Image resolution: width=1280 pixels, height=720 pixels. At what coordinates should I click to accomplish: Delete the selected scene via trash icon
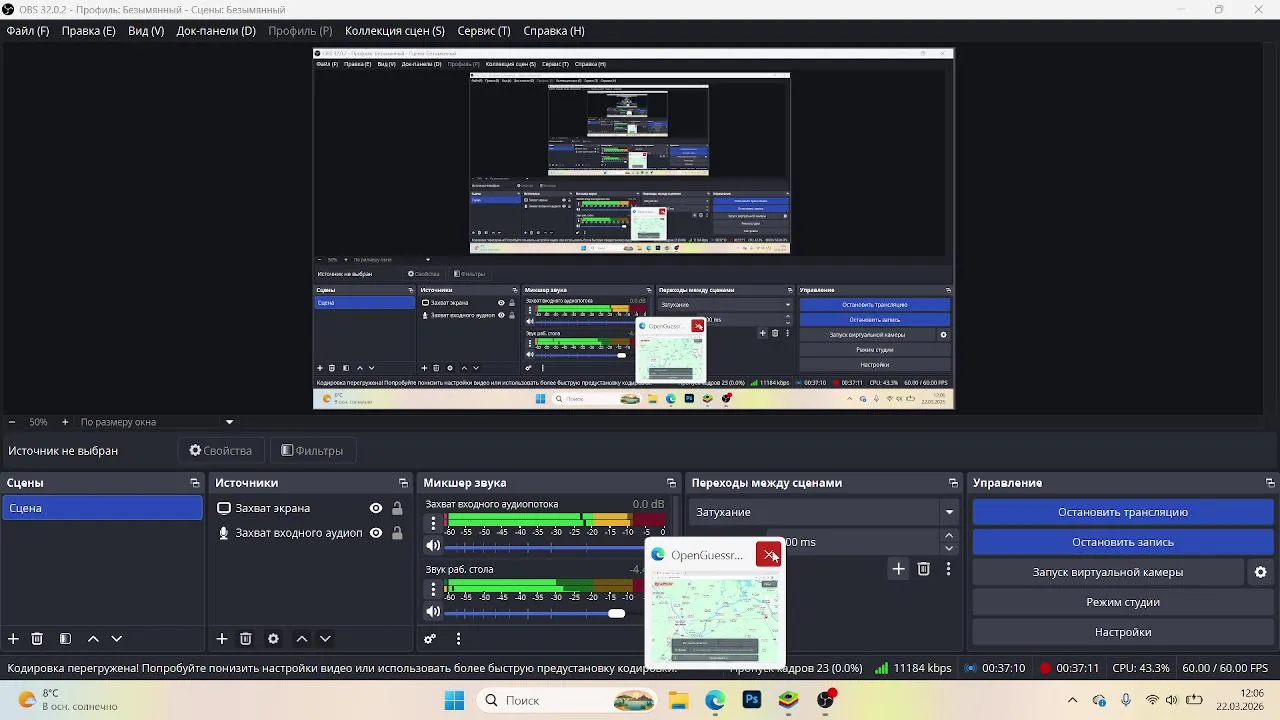(x=37, y=639)
